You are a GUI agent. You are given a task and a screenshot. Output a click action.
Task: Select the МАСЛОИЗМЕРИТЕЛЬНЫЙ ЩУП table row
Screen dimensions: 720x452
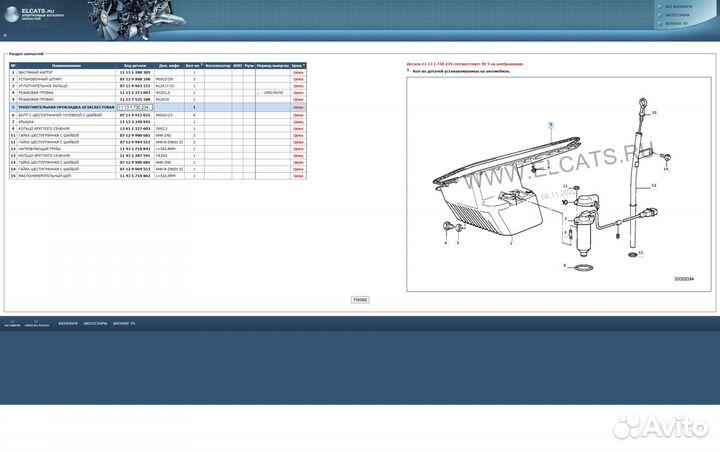60,176
